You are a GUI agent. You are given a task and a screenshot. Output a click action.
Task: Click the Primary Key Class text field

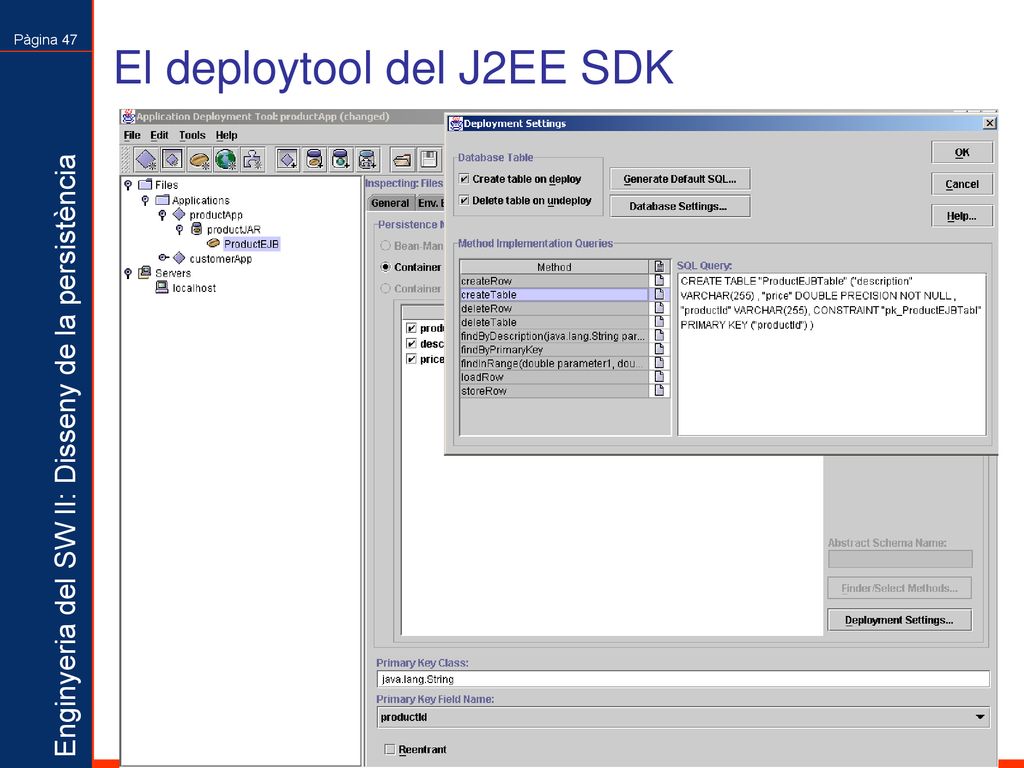[x=682, y=679]
